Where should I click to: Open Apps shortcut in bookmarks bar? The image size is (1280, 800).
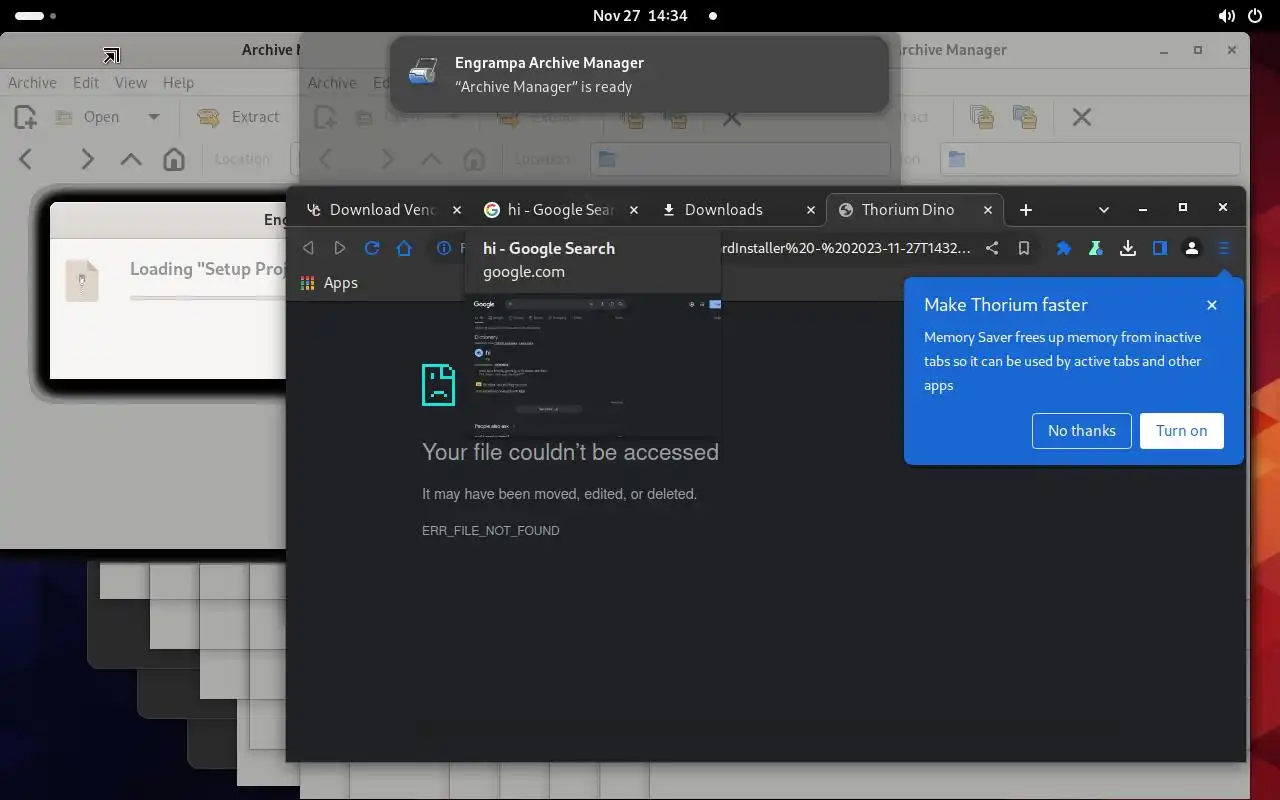click(329, 283)
